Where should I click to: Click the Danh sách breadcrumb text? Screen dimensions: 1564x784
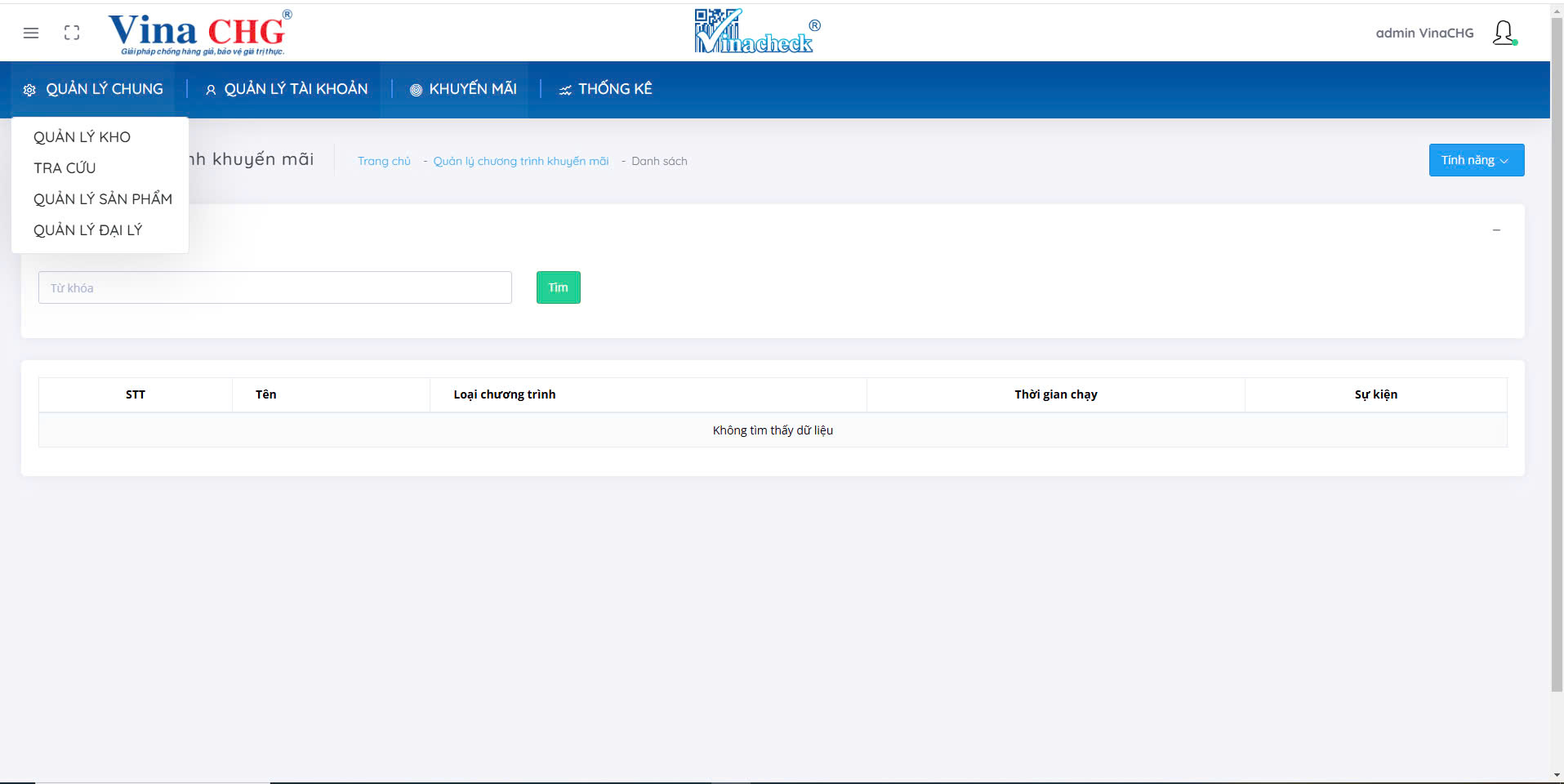pos(659,161)
